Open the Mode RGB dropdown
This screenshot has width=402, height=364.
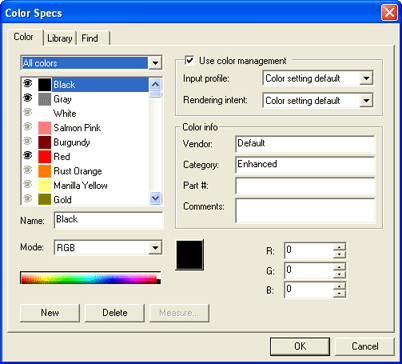pyautogui.click(x=155, y=248)
